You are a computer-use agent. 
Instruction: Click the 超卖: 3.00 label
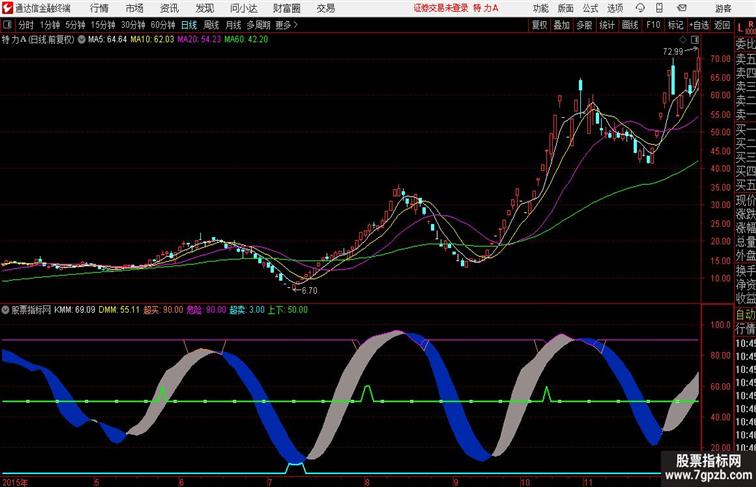tap(247, 310)
